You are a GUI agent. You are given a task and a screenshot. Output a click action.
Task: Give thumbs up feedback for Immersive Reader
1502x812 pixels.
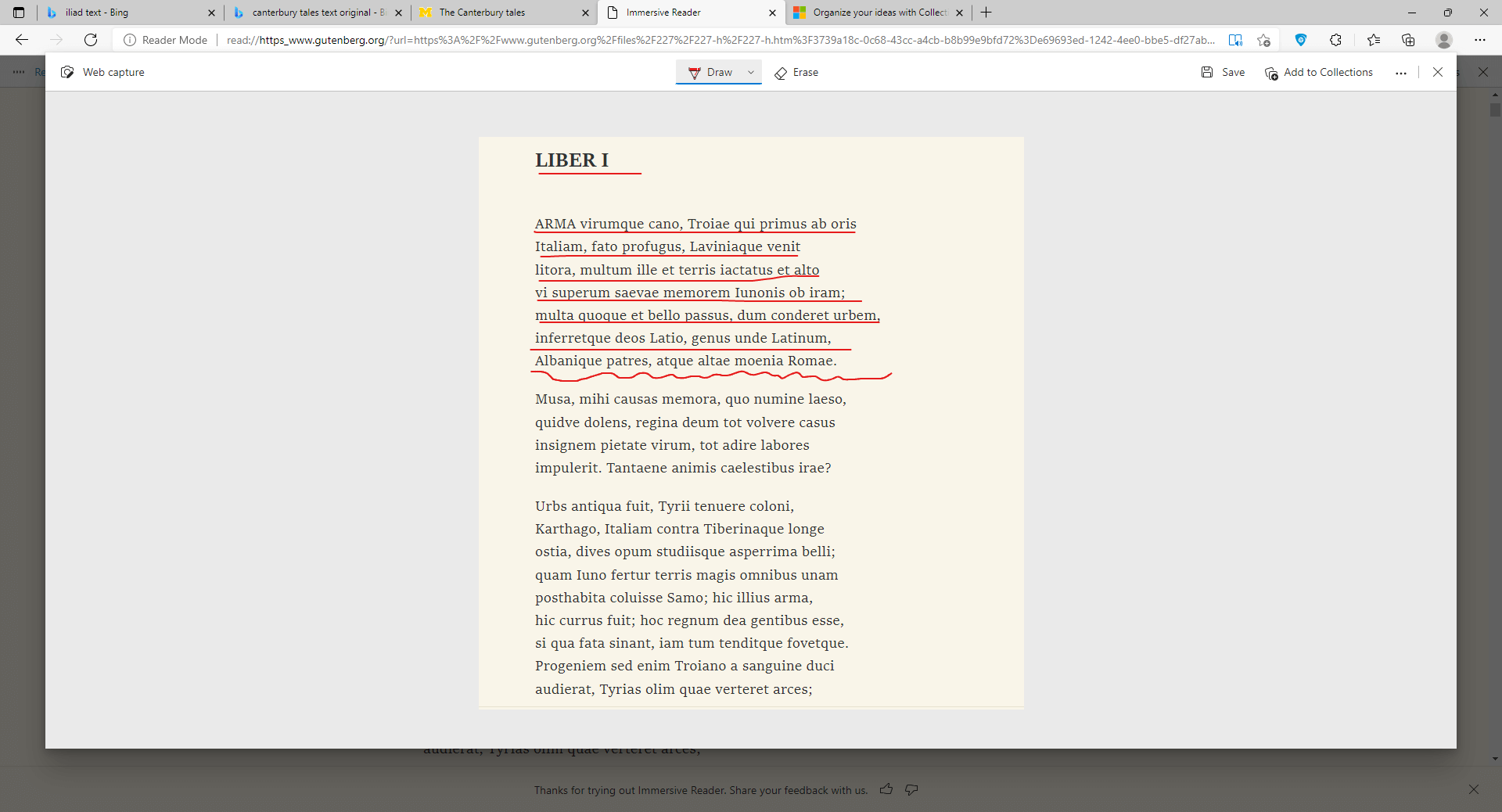click(886, 789)
